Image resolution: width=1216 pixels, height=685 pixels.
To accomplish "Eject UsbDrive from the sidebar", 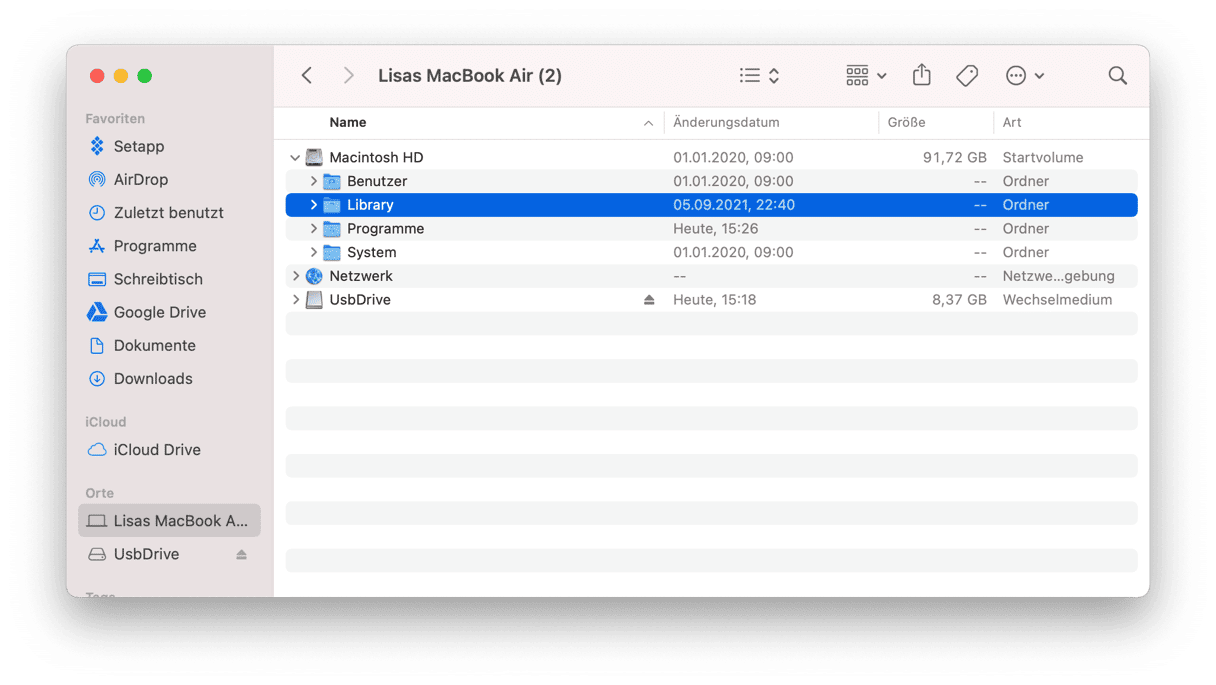I will tap(241, 554).
